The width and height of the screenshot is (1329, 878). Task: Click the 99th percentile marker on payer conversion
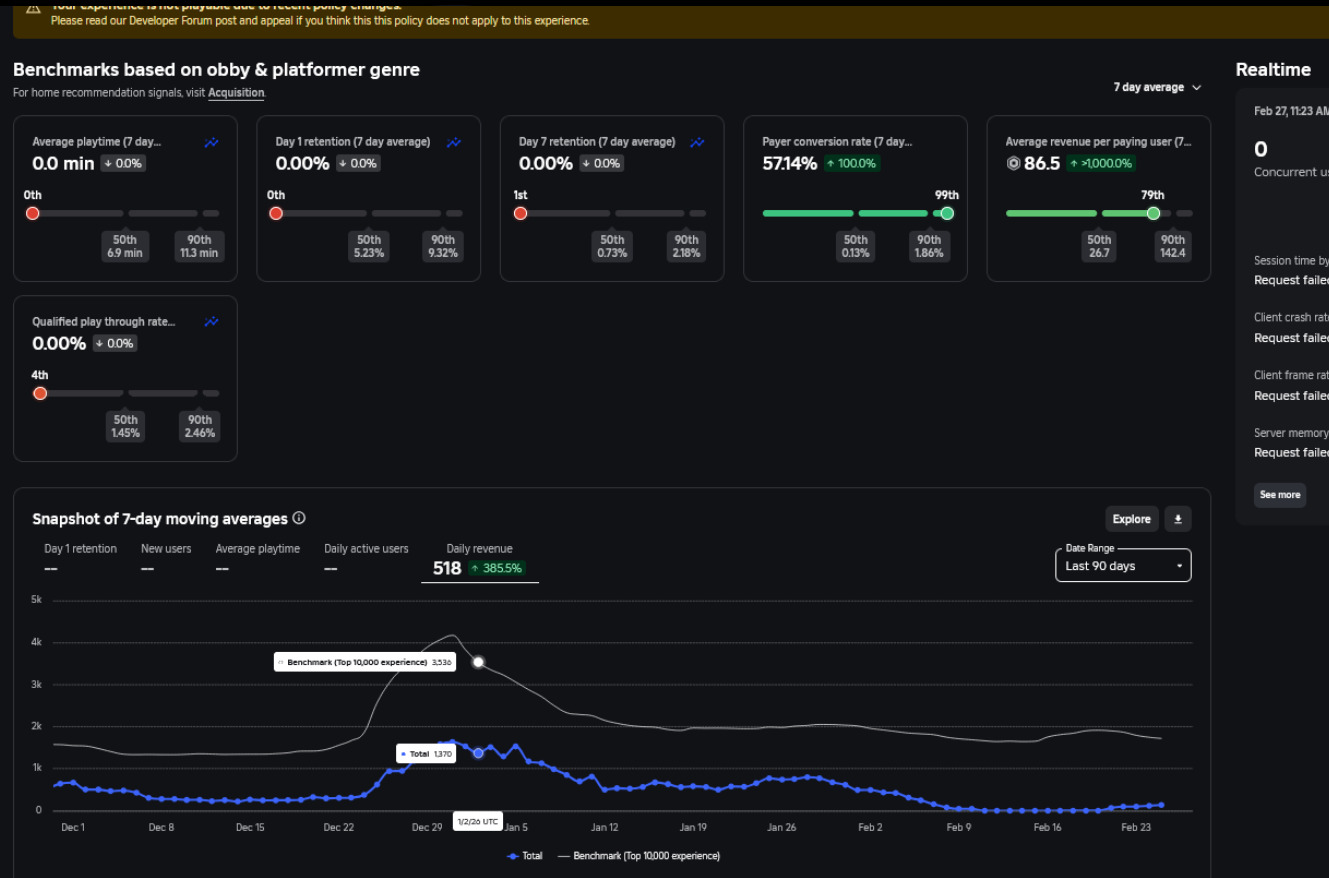(947, 213)
